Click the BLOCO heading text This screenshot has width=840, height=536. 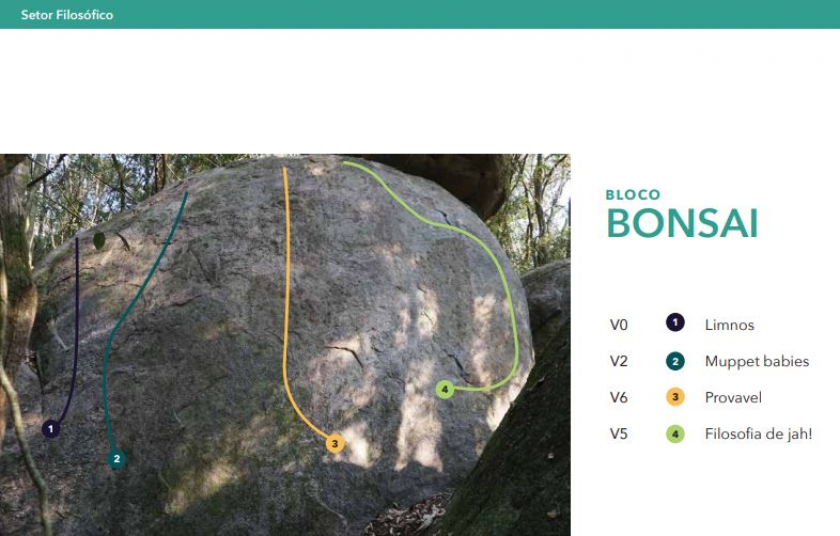(x=633, y=195)
